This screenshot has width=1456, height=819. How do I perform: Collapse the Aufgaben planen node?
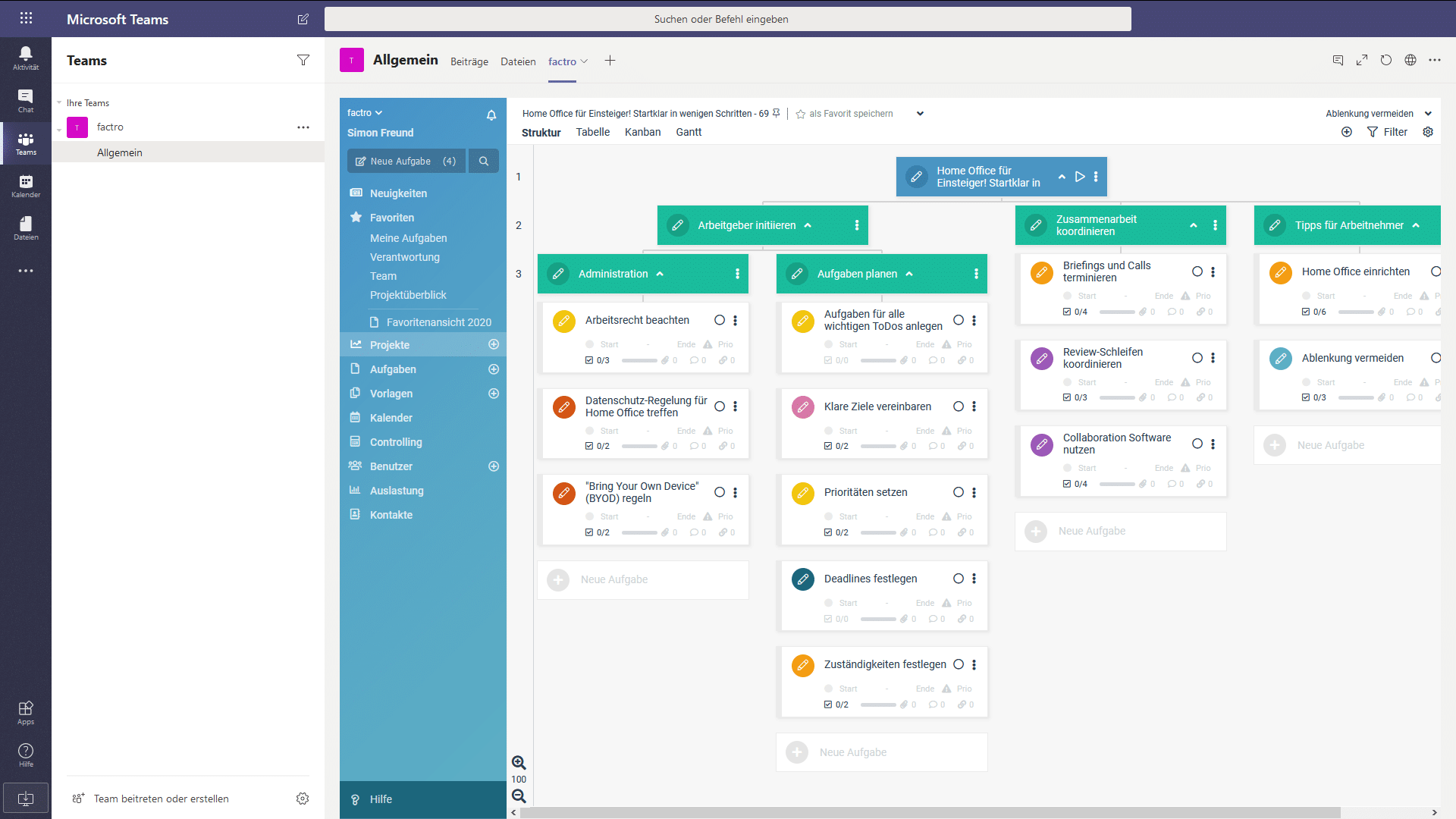909,274
